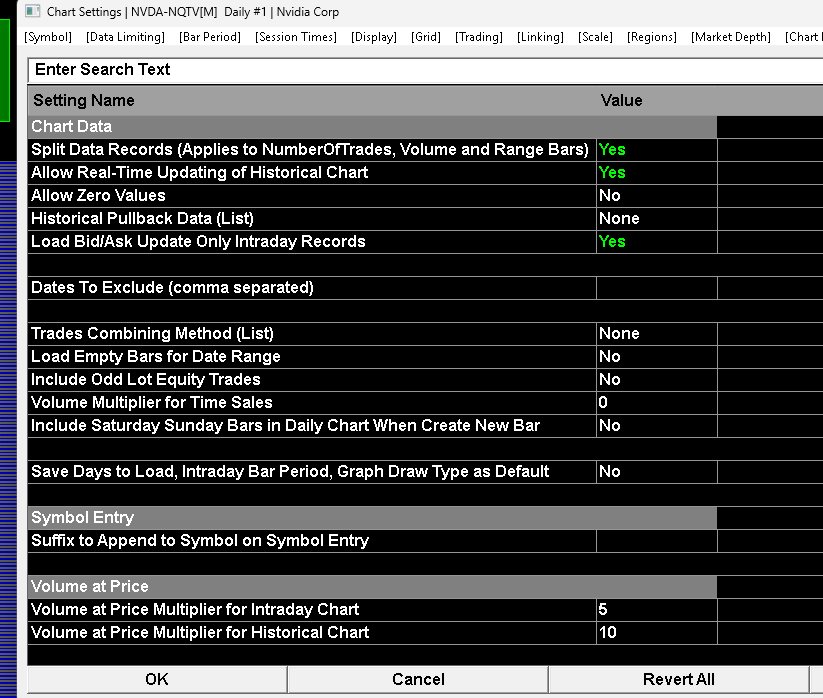Toggle Load Bid/Ask Update Only Intraday Records
This screenshot has height=698, width=823.
(657, 241)
